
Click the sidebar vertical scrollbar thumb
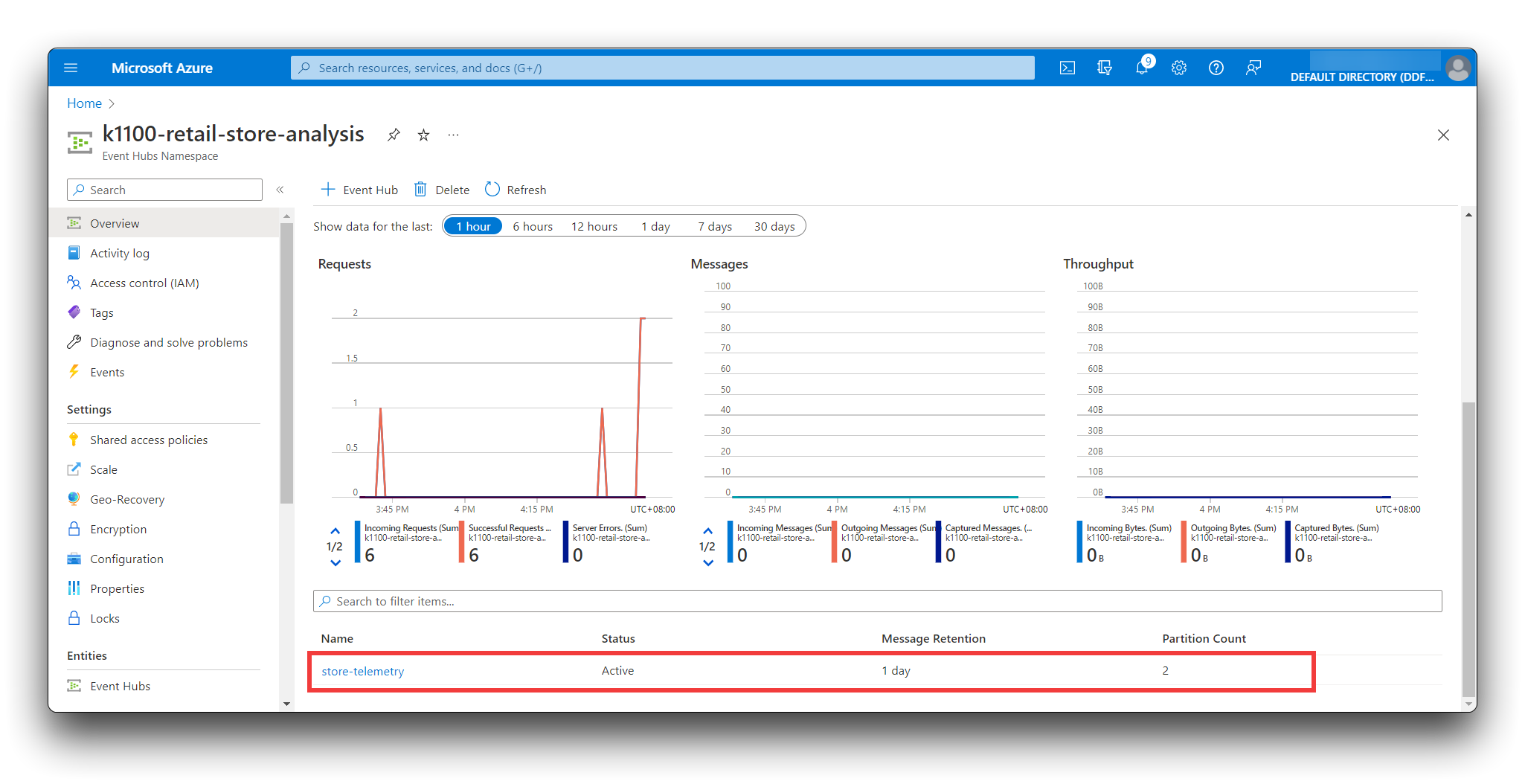(286, 363)
